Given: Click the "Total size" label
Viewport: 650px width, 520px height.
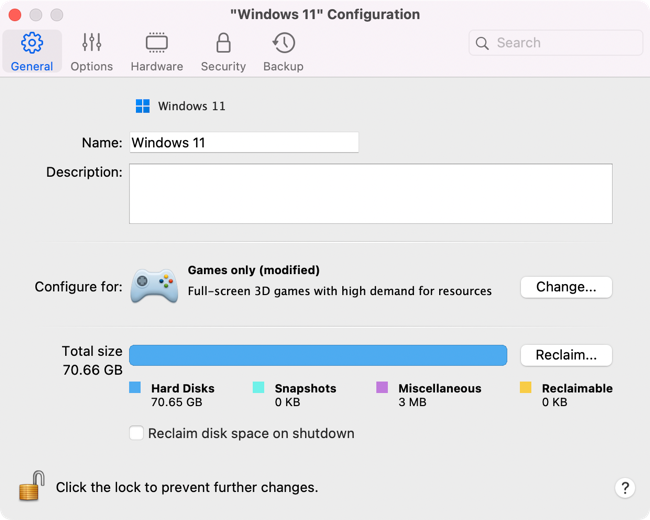Looking at the screenshot, I should 92,351.
